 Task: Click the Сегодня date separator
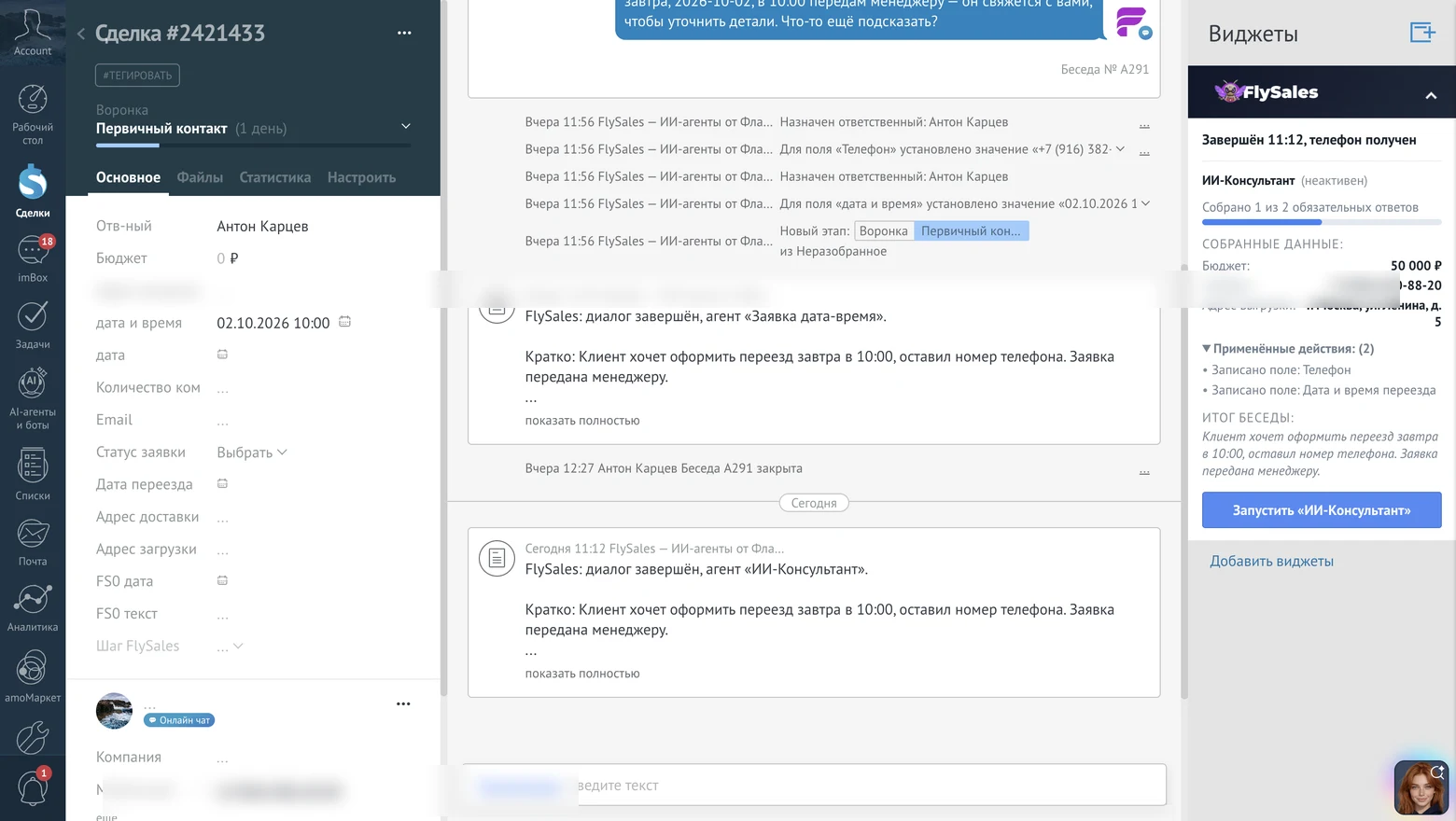click(x=814, y=503)
